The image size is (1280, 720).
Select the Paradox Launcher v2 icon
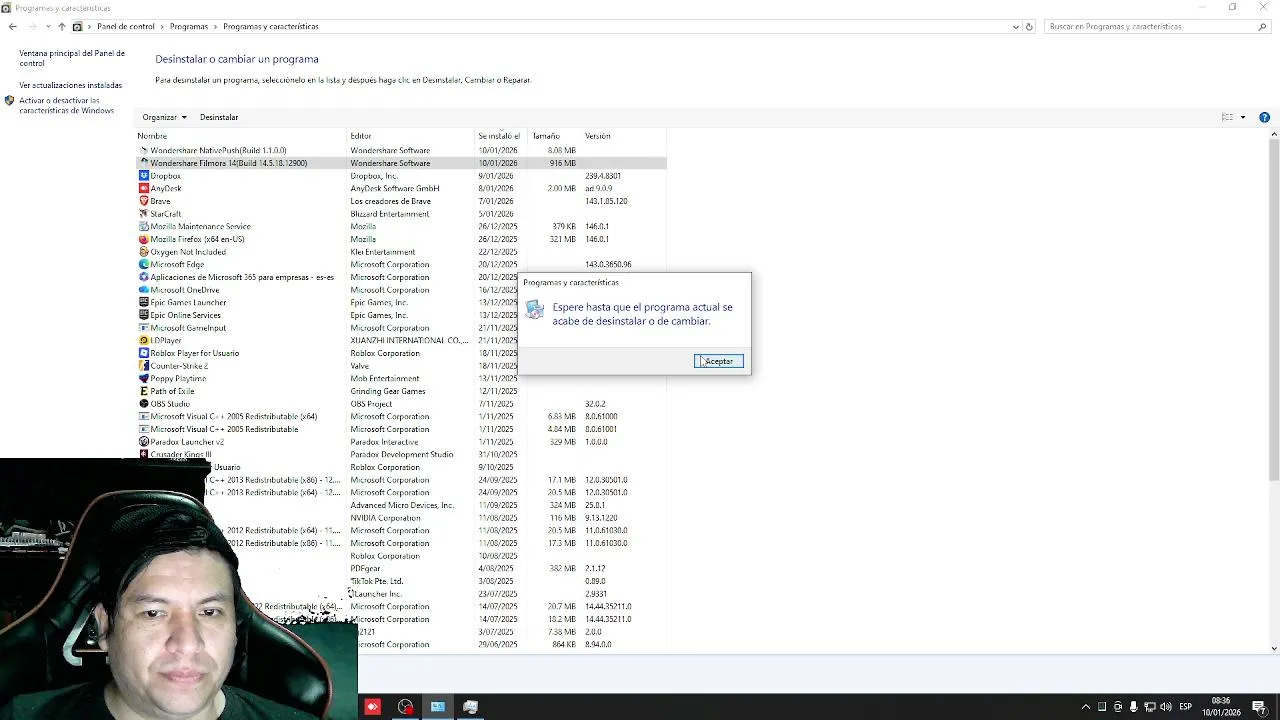(144, 442)
